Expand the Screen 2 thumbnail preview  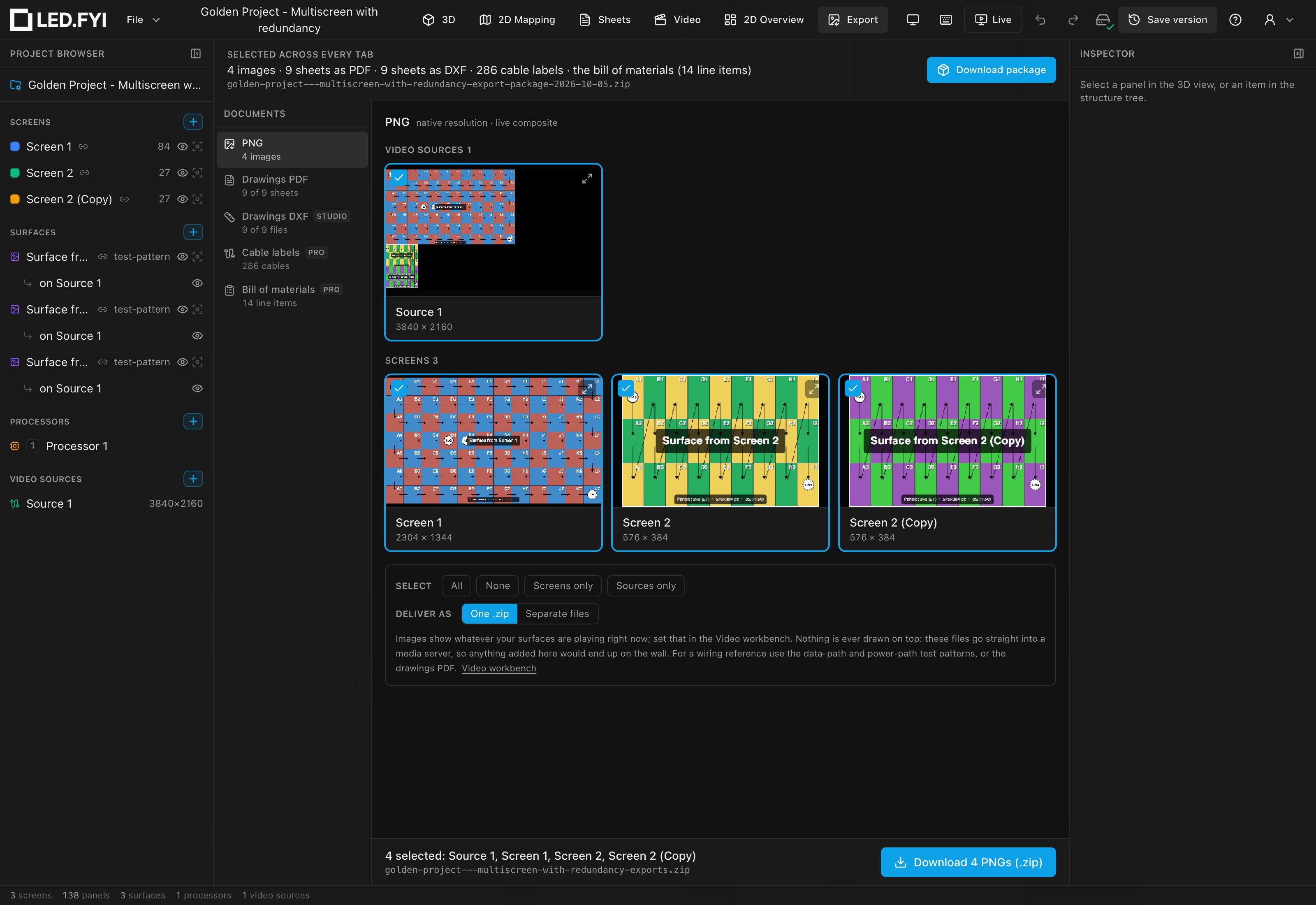(813, 390)
